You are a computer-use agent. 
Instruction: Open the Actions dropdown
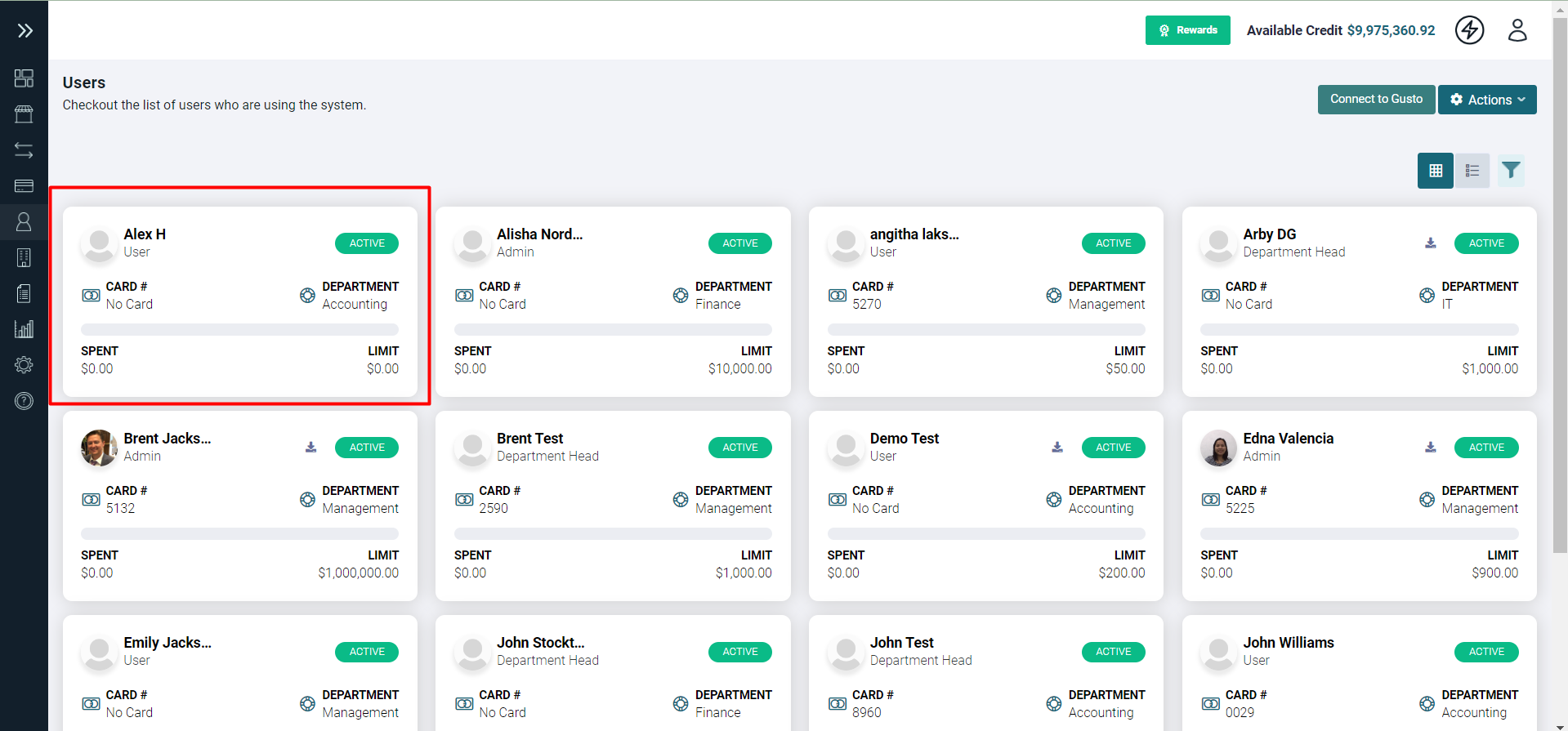click(x=1487, y=100)
